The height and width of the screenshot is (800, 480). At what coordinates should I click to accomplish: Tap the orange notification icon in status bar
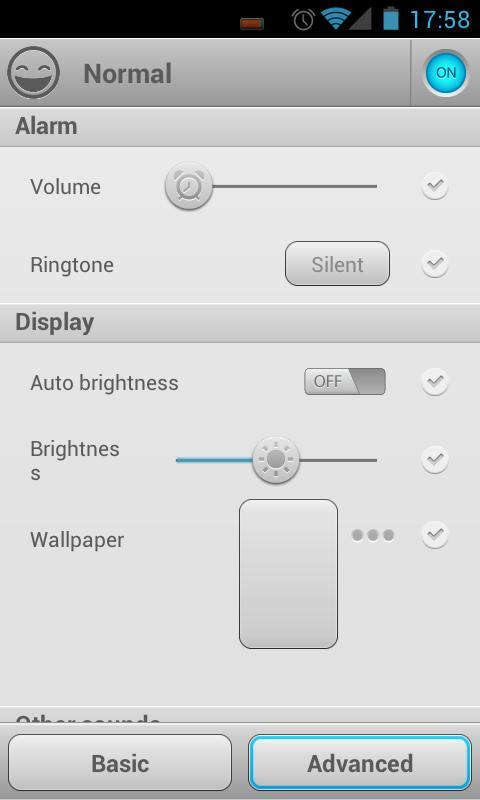[x=252, y=23]
